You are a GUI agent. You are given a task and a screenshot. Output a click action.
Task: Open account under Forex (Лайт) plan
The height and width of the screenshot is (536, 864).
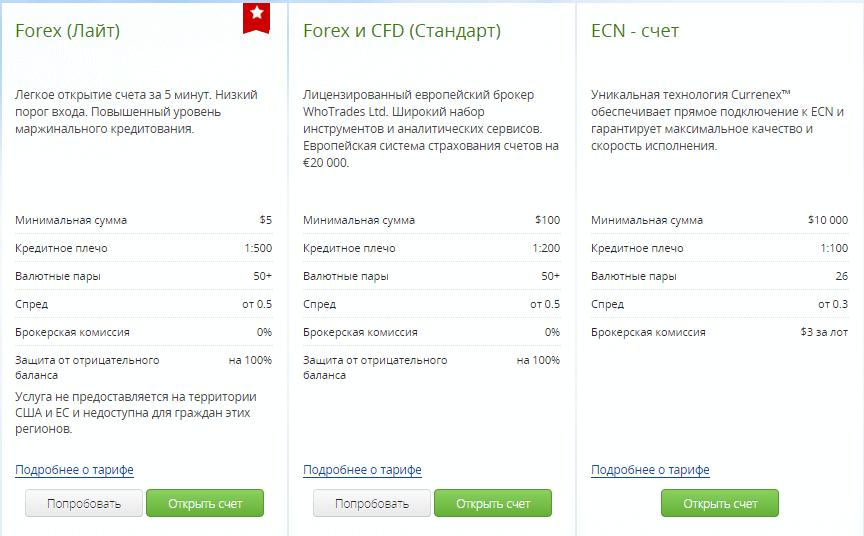tap(205, 503)
